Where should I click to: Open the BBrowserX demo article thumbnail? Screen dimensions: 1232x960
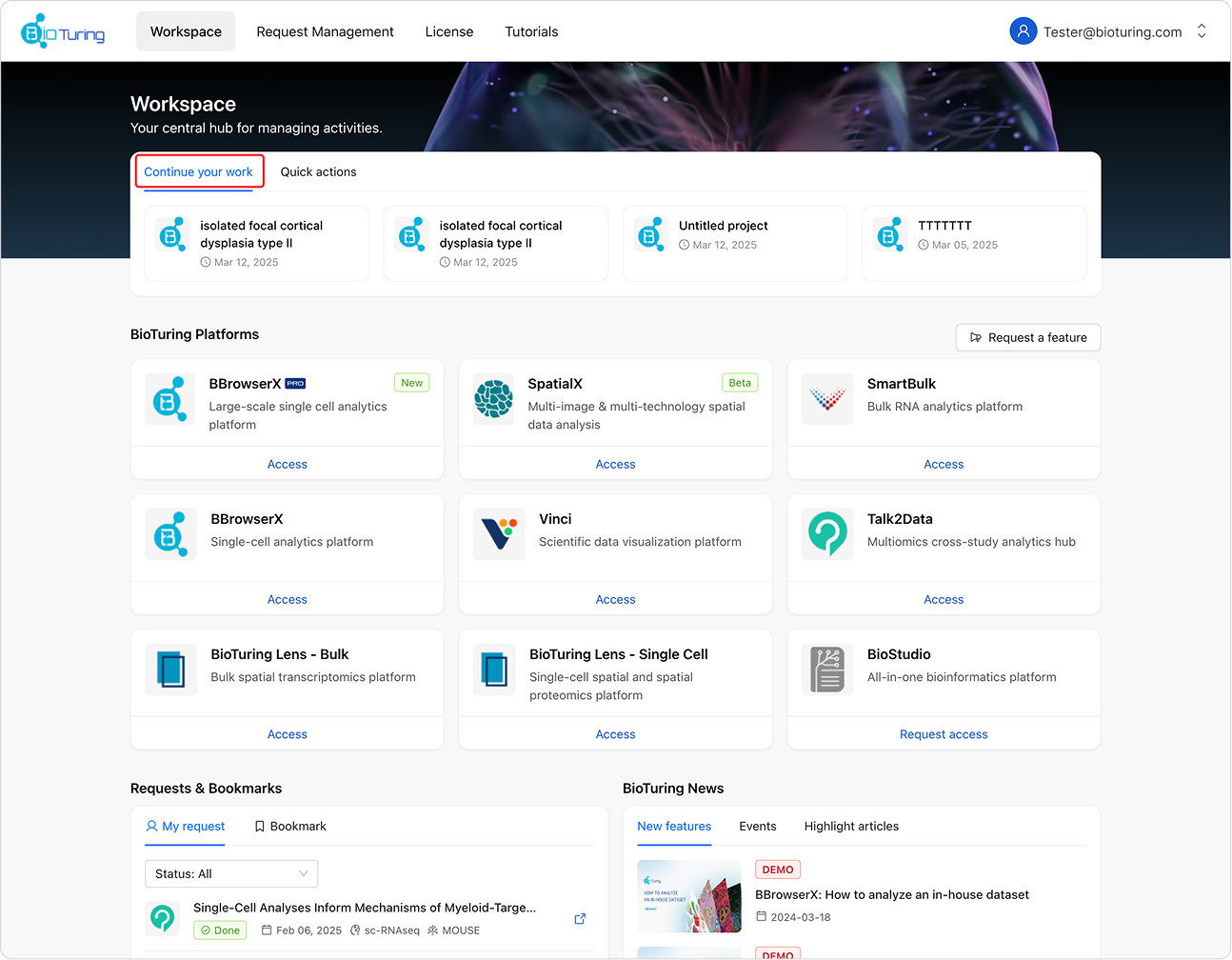[x=688, y=896]
